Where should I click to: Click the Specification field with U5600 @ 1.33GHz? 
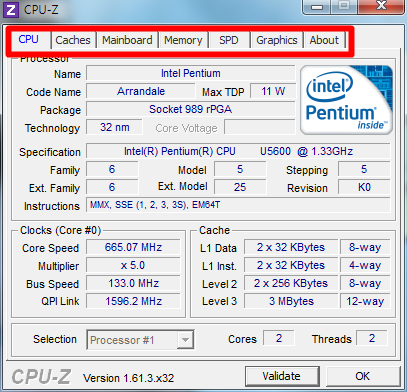(238, 151)
